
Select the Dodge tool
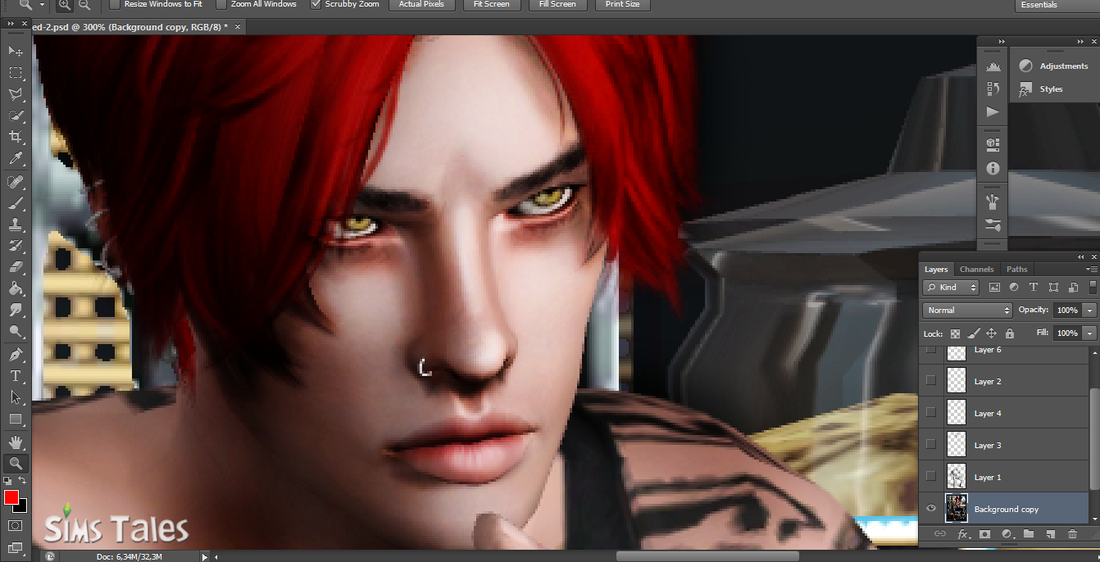click(15, 330)
